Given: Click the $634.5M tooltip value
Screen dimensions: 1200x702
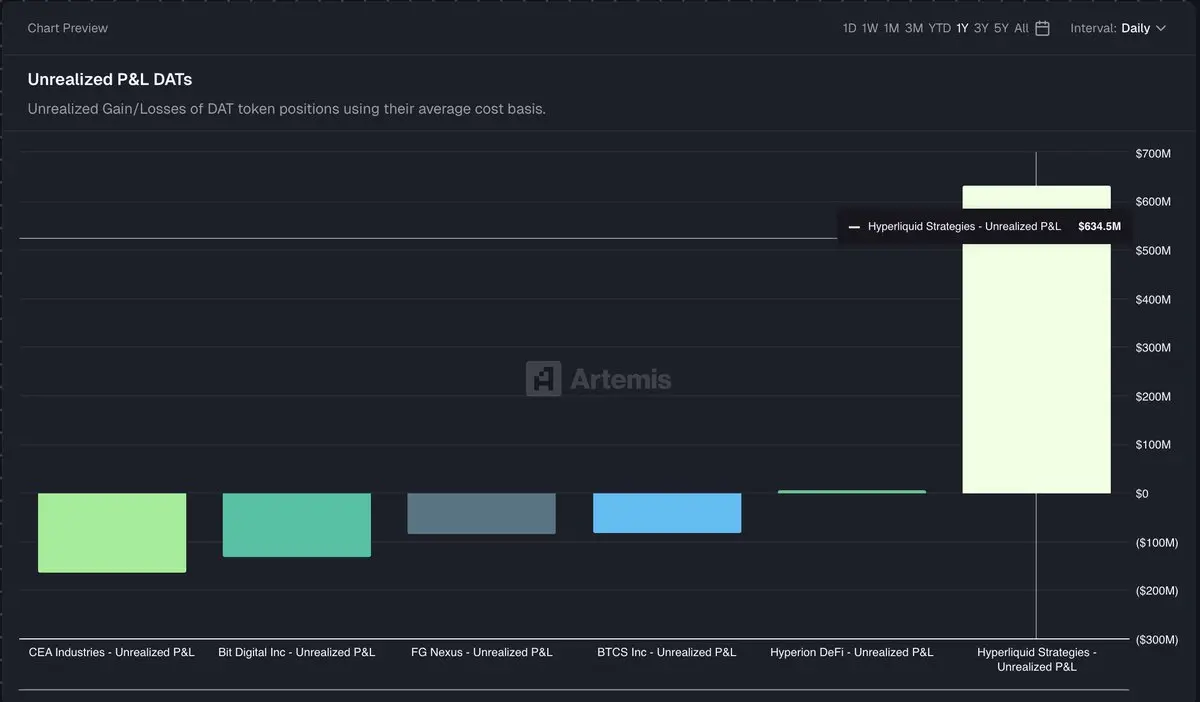Looking at the screenshot, I should 1099,226.
